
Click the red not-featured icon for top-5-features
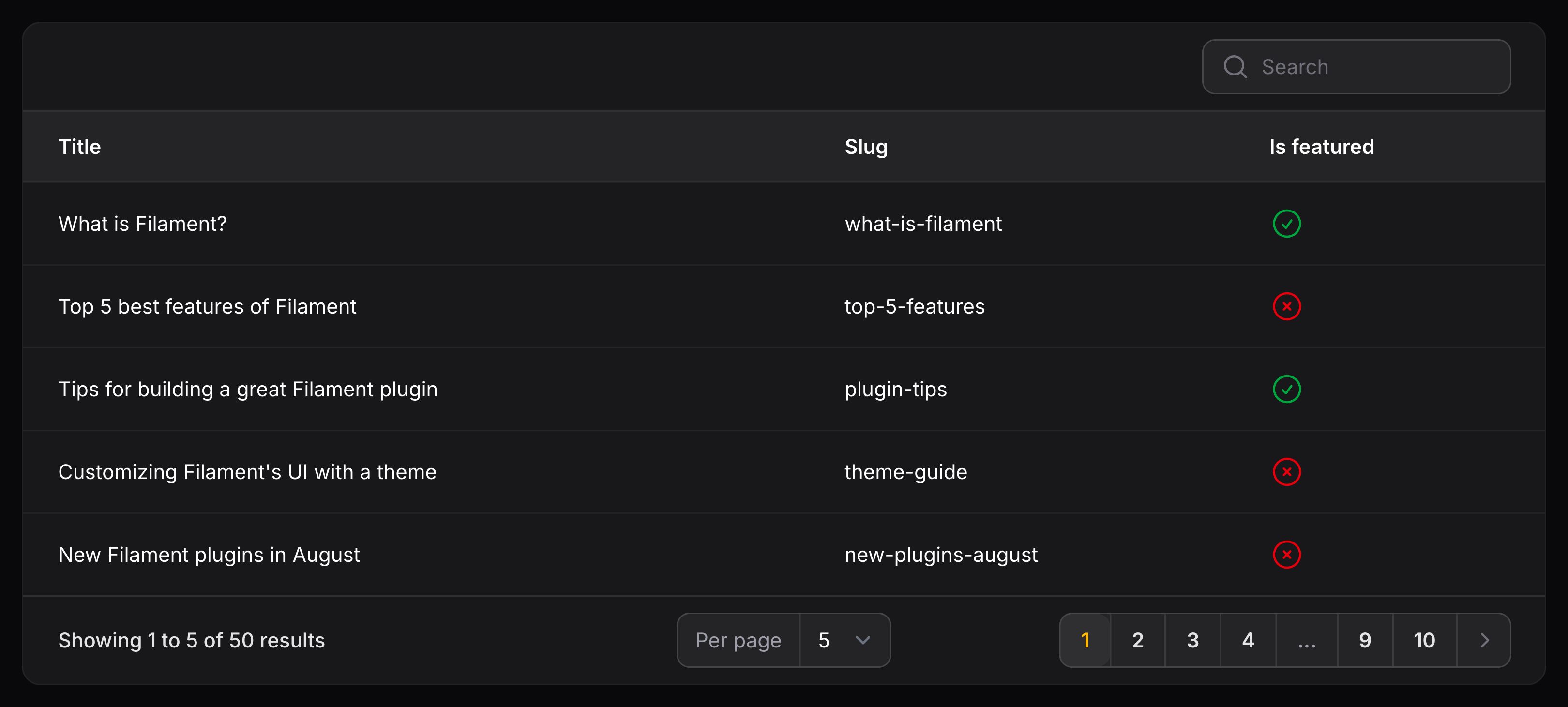coord(1286,306)
